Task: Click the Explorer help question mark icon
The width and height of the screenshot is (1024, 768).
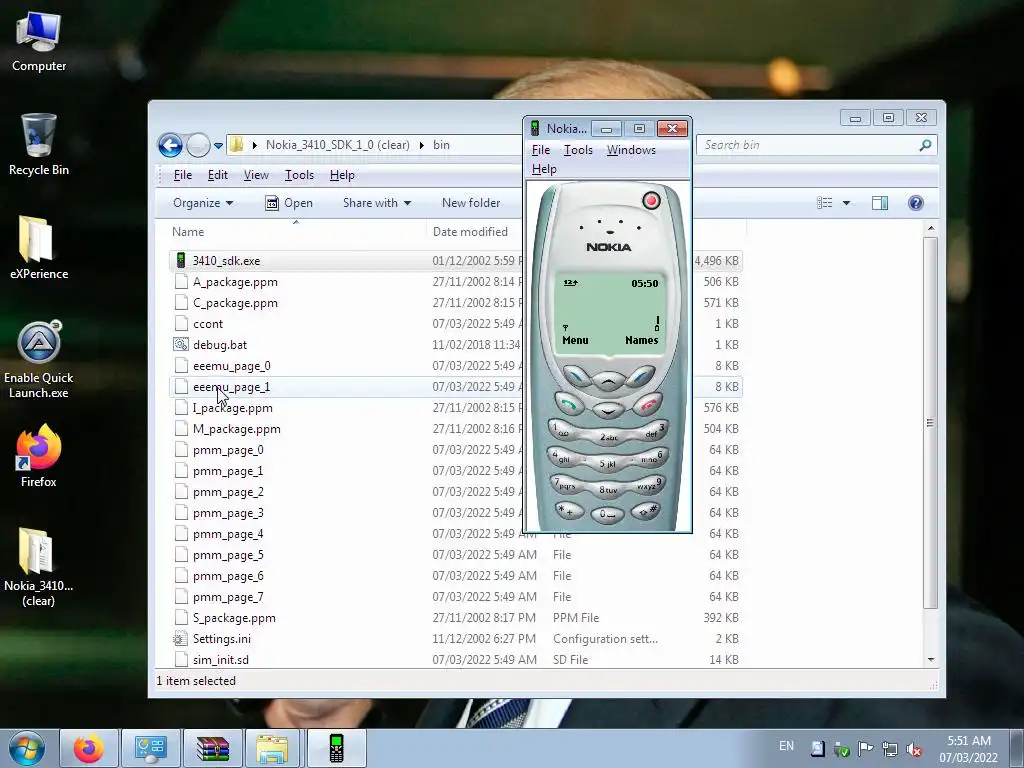Action: (916, 203)
